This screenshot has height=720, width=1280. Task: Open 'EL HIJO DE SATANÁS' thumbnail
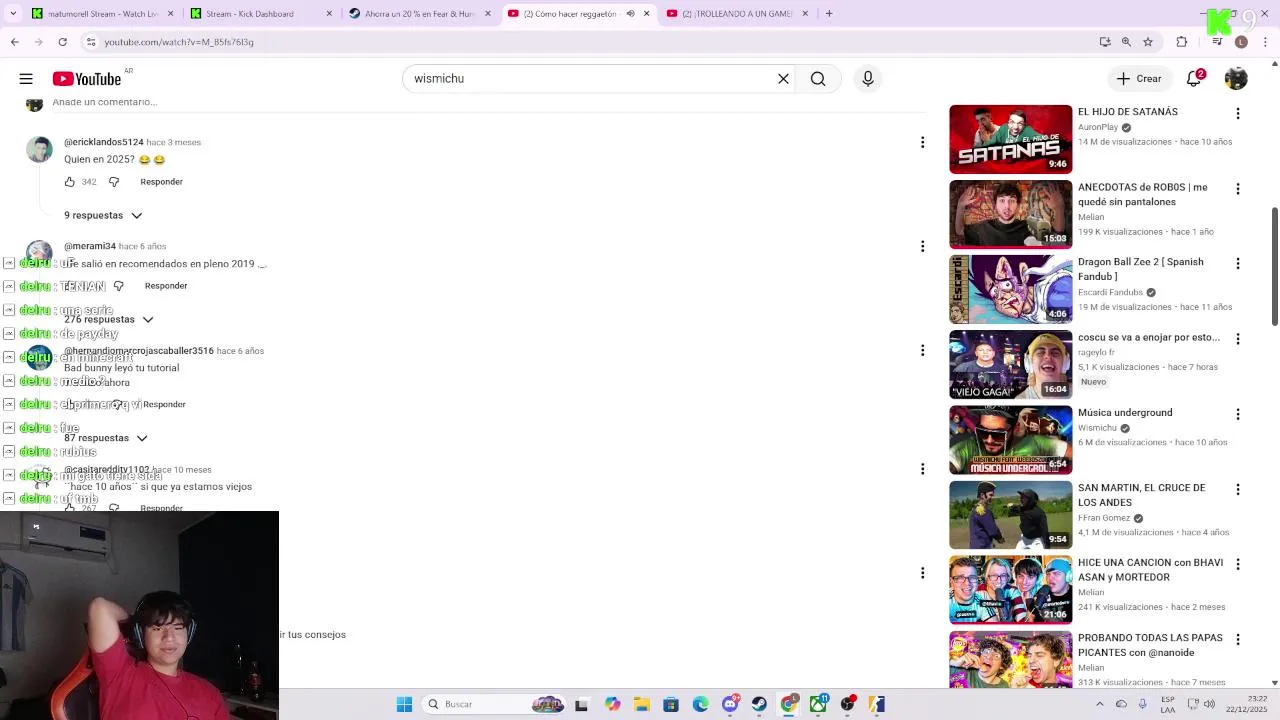click(x=1010, y=139)
